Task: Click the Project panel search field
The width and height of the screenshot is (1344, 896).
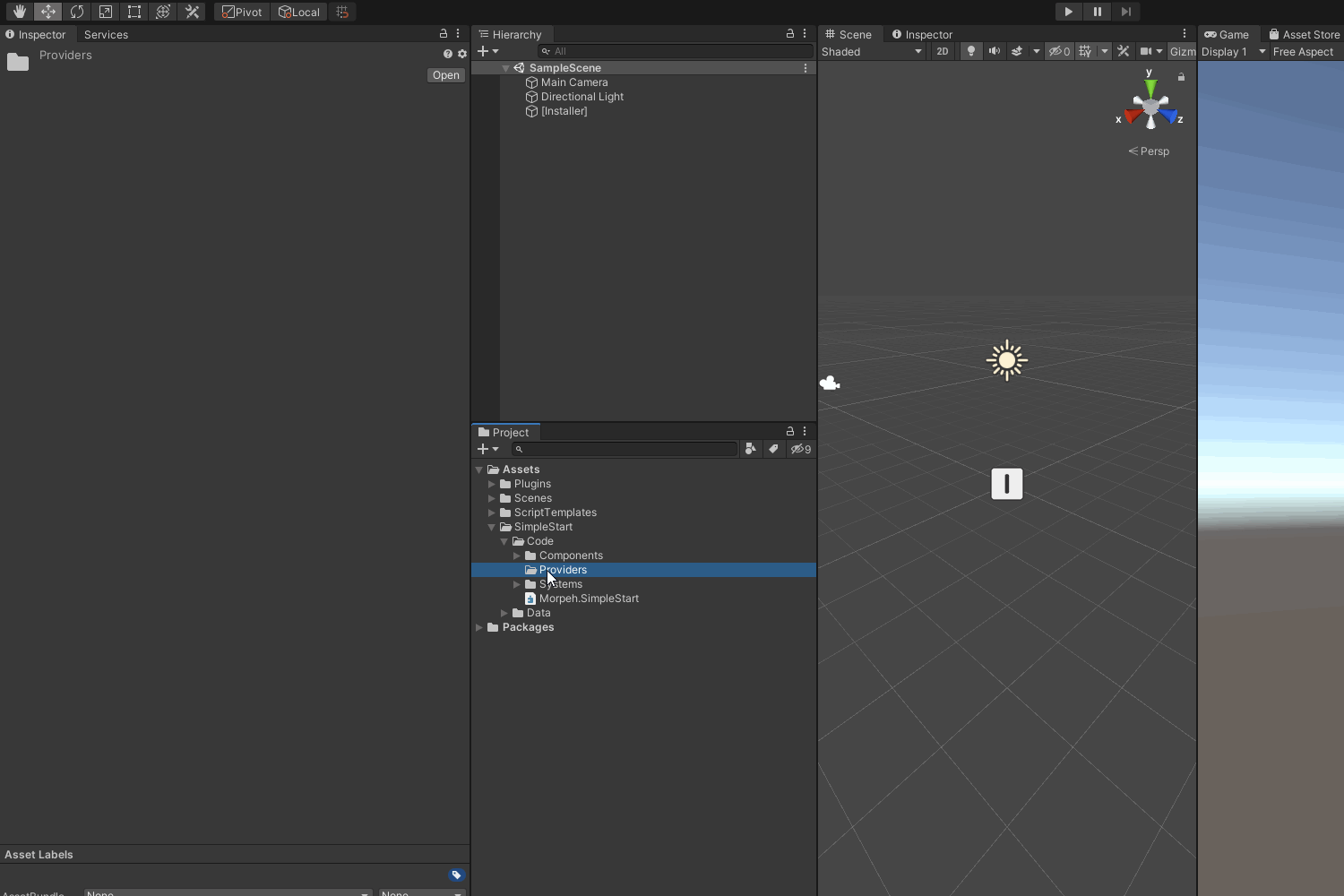Action: pyautogui.click(x=625, y=449)
